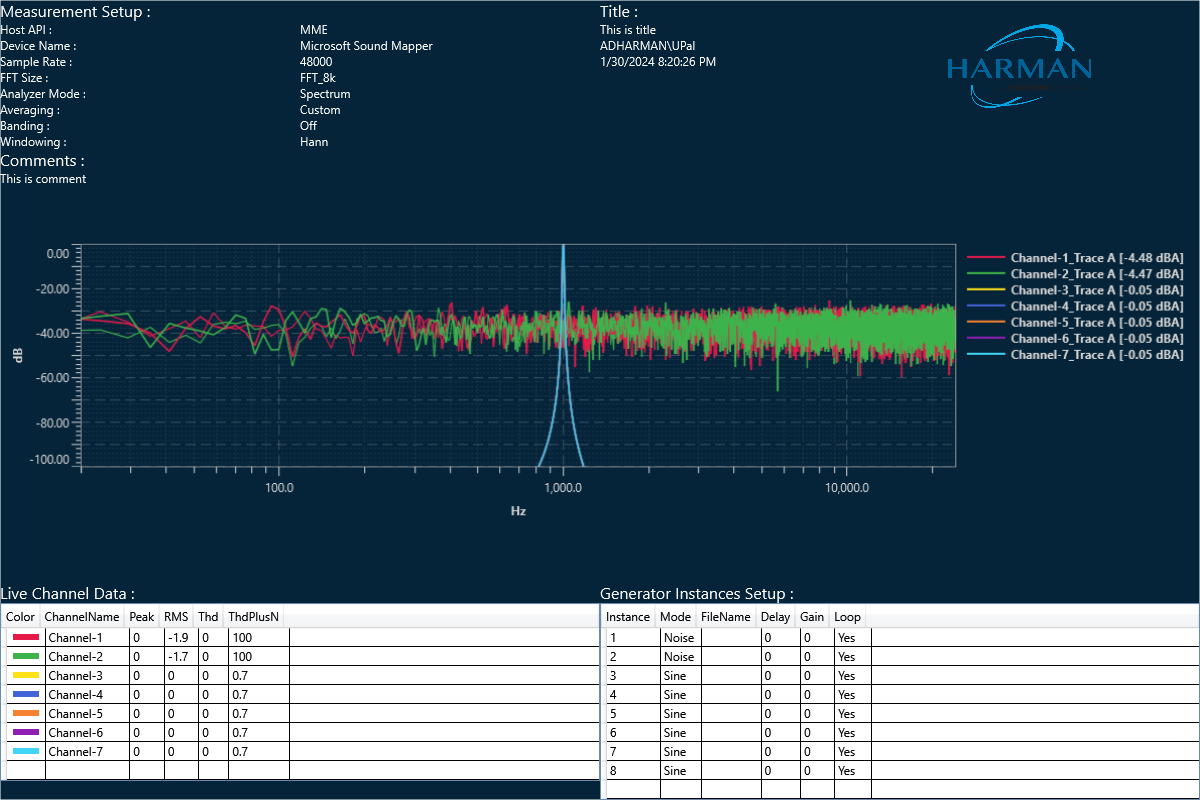Click the Loop column header
The image size is (1200, 800).
[848, 617]
